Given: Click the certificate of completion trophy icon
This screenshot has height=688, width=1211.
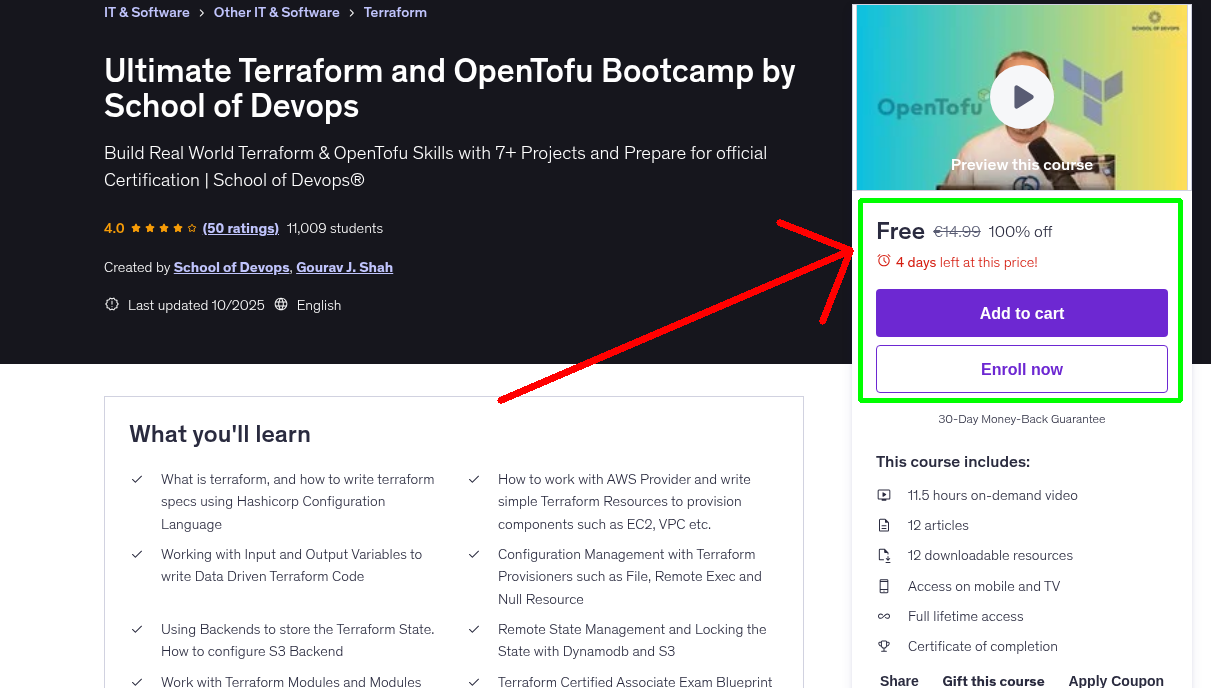Looking at the screenshot, I should [884, 646].
